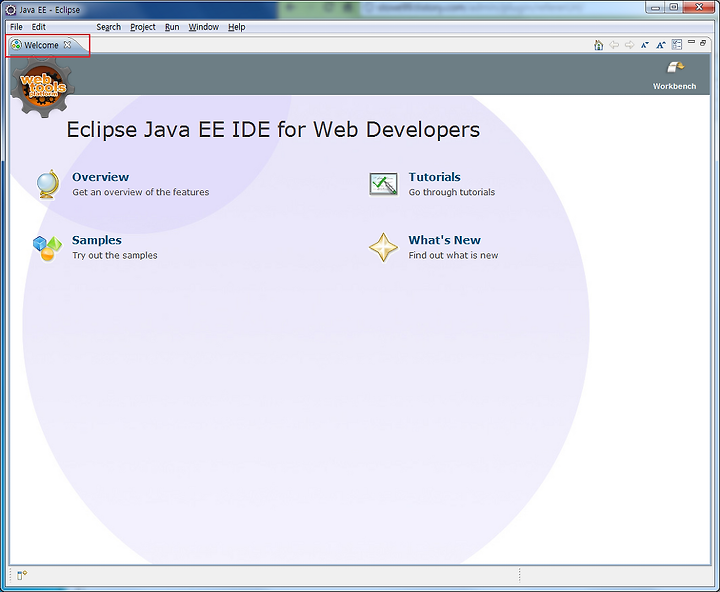Open the Overview link

point(101,177)
